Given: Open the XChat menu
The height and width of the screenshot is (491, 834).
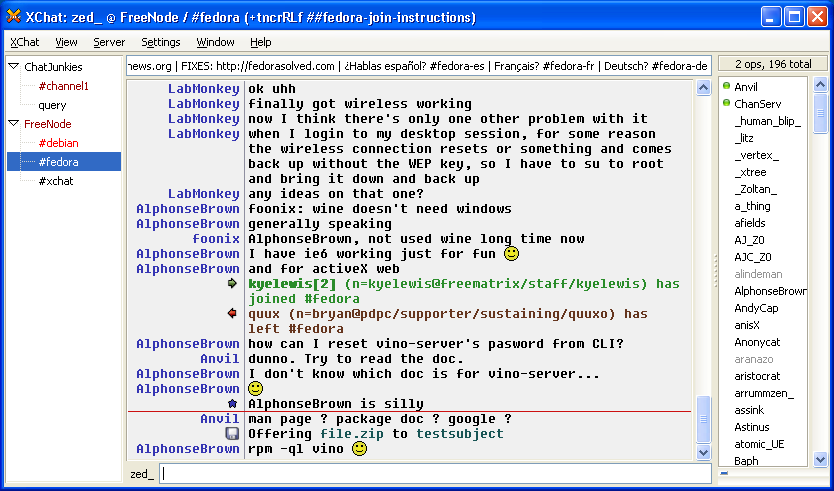Looking at the screenshot, I should 25,42.
